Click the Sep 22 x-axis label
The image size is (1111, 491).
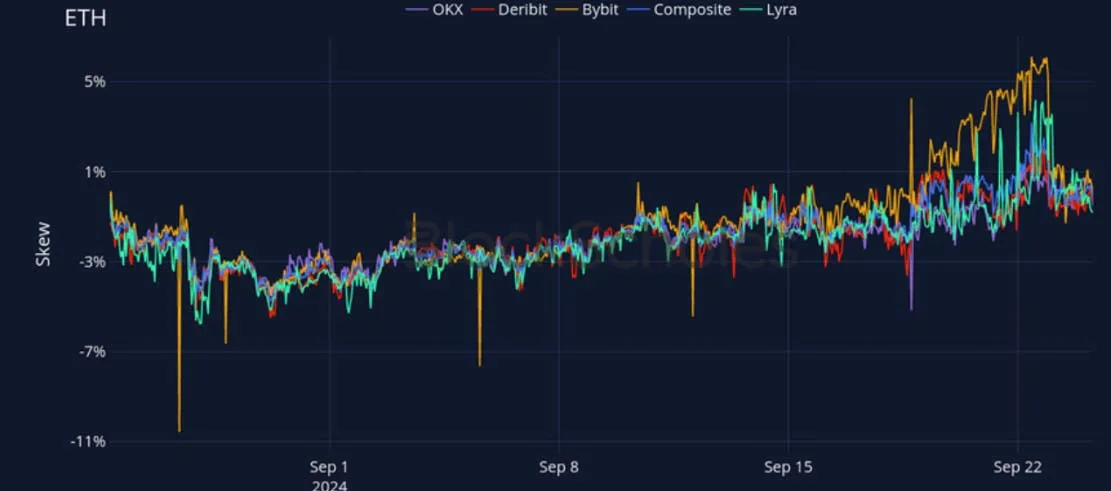point(1017,468)
